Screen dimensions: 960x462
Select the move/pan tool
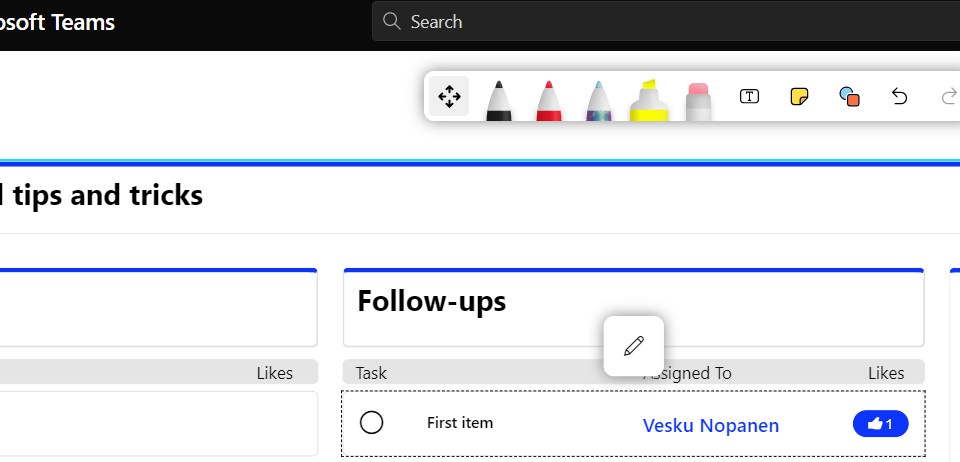pyautogui.click(x=449, y=97)
